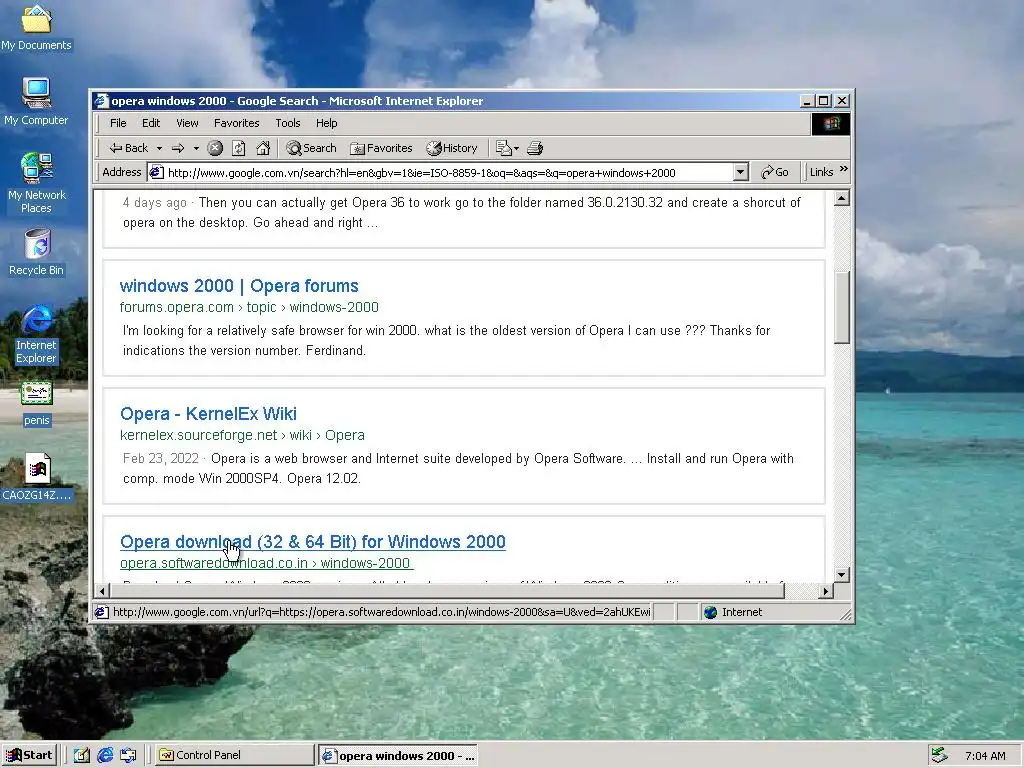Click the page icon in the Address bar
The image size is (1024, 768).
156,172
